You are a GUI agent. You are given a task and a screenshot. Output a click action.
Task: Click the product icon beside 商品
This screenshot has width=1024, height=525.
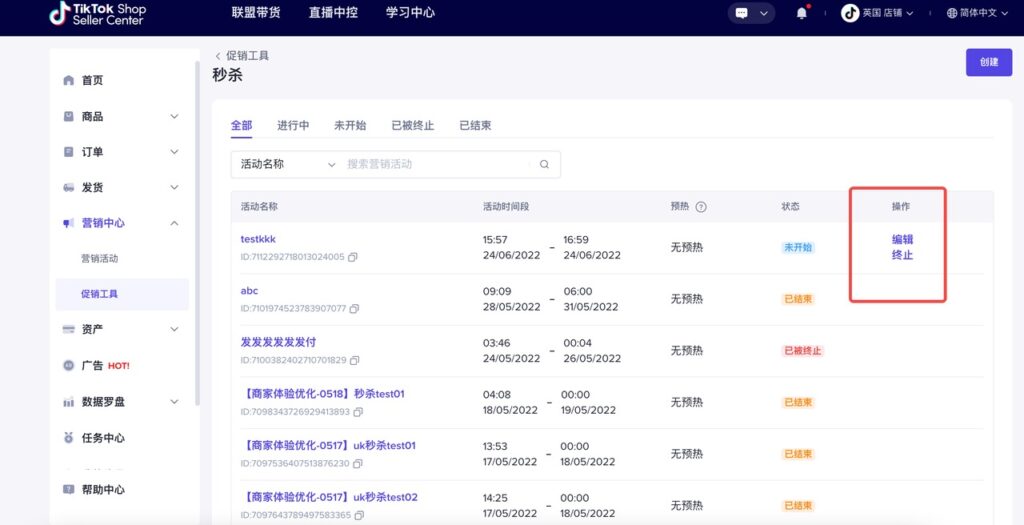[x=69, y=116]
